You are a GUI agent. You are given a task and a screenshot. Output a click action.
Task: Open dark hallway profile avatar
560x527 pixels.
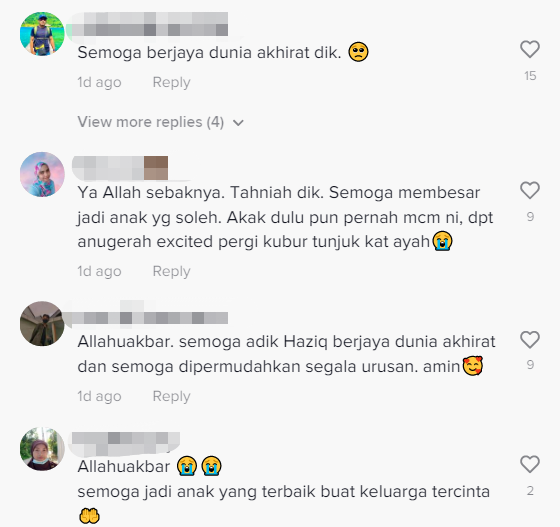tap(42, 323)
